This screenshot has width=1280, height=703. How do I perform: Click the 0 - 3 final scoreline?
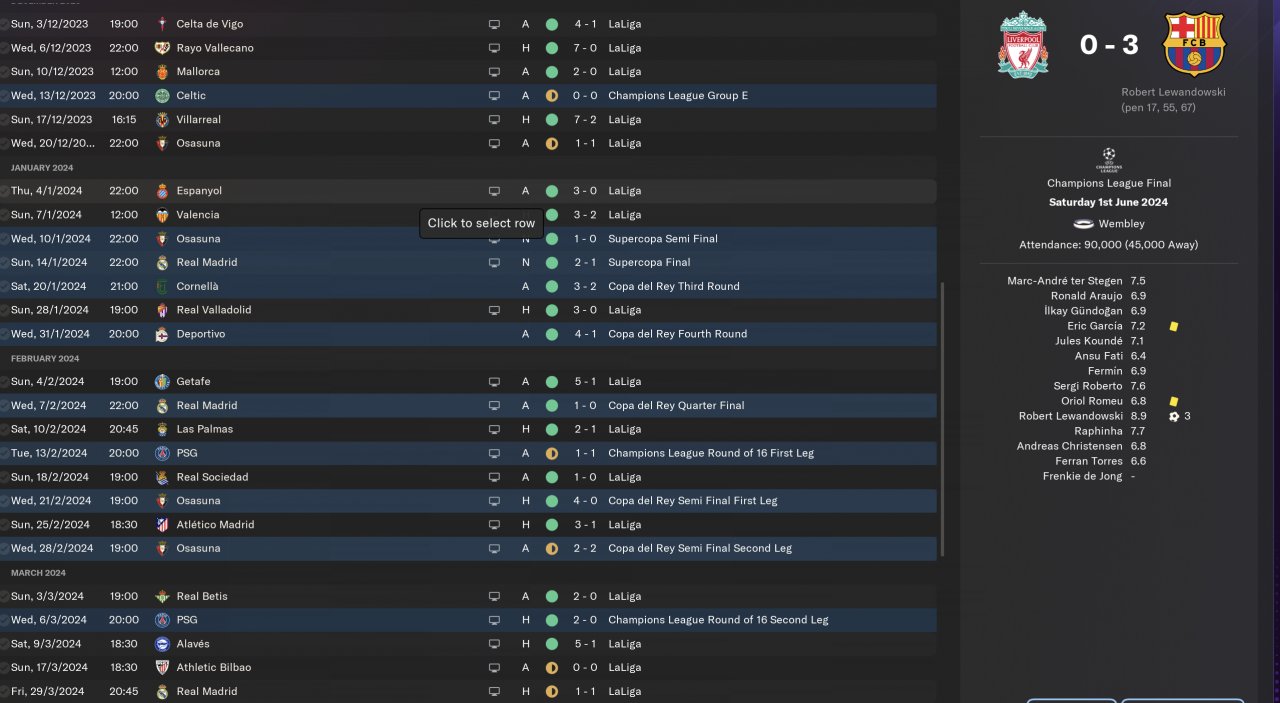pos(1108,45)
